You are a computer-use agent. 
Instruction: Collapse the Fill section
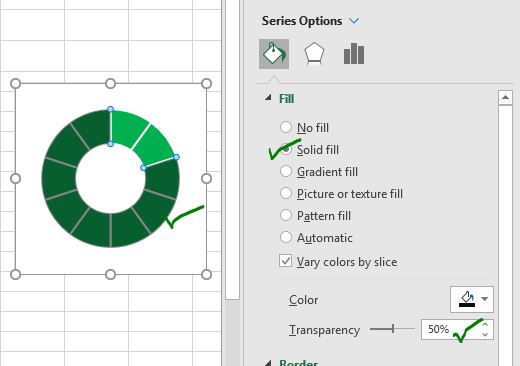click(268, 97)
